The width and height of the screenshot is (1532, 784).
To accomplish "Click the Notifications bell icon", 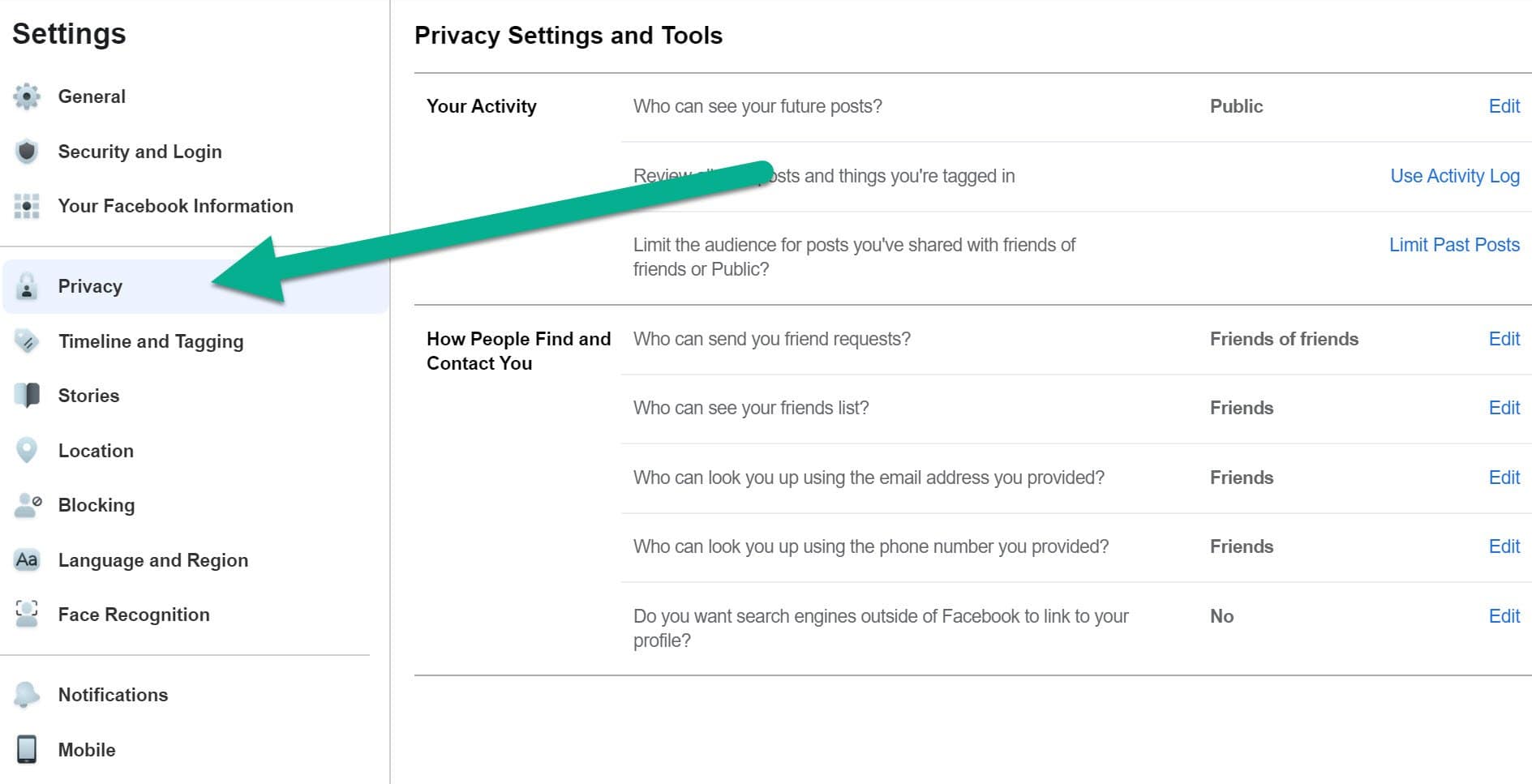I will pyautogui.click(x=27, y=695).
